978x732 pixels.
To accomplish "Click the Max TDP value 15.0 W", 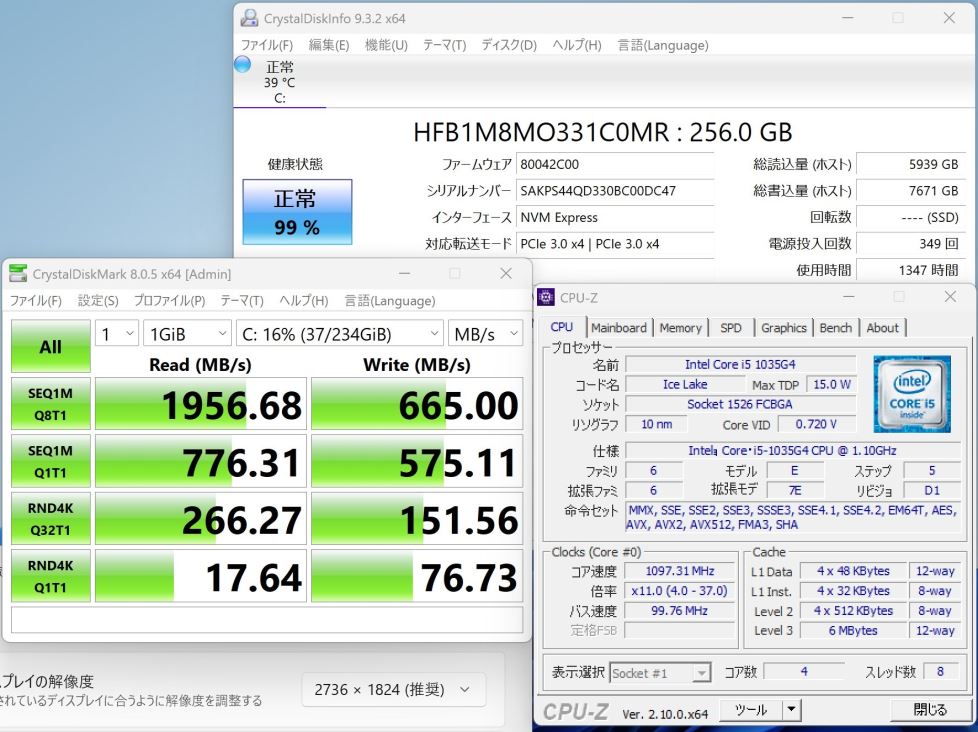I will [831, 385].
